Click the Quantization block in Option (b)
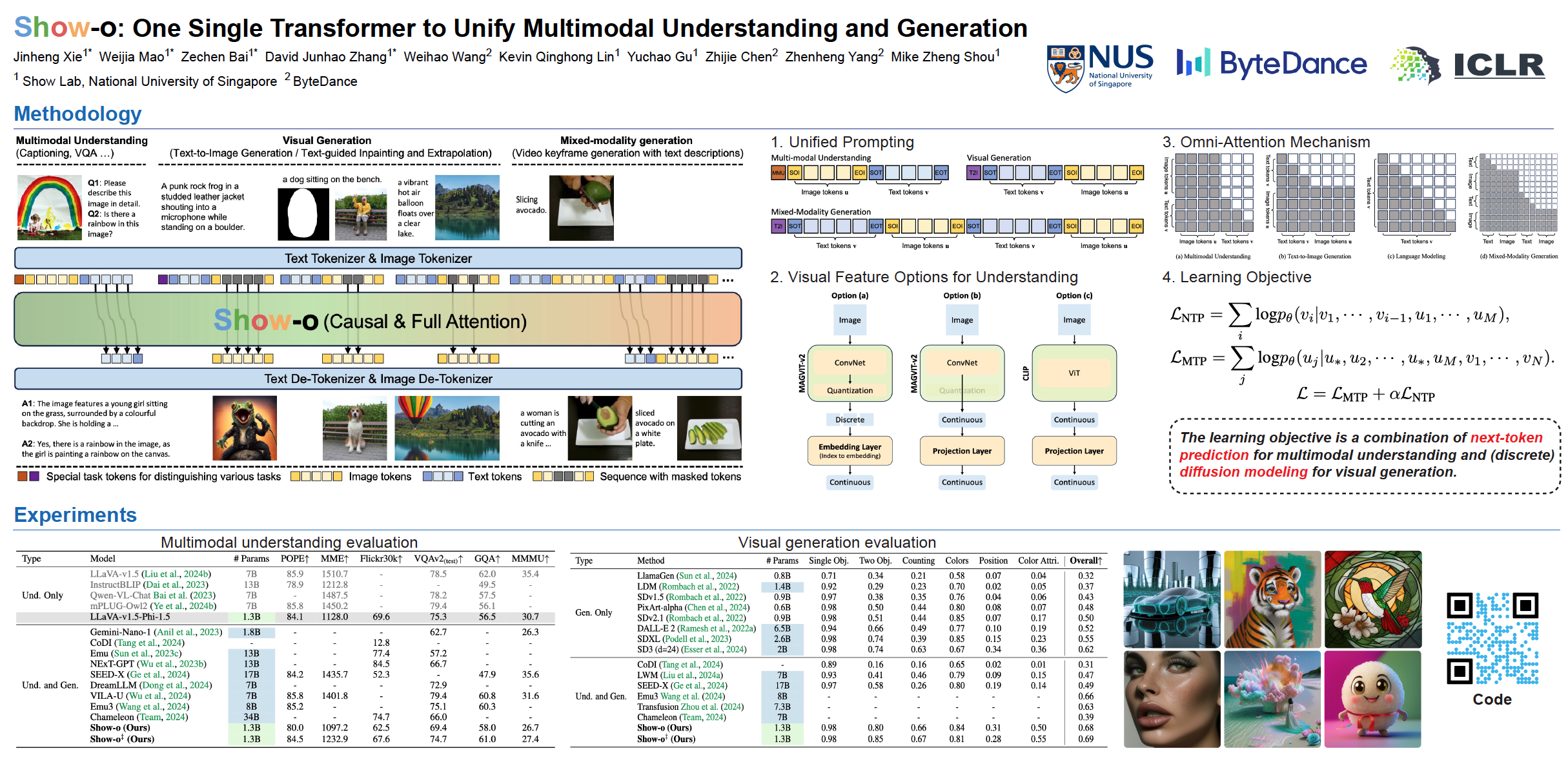The image size is (1568, 757). click(x=961, y=390)
